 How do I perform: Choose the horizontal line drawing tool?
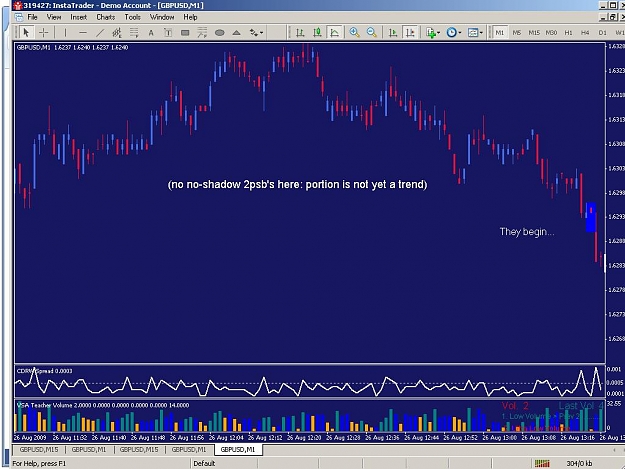(83, 33)
